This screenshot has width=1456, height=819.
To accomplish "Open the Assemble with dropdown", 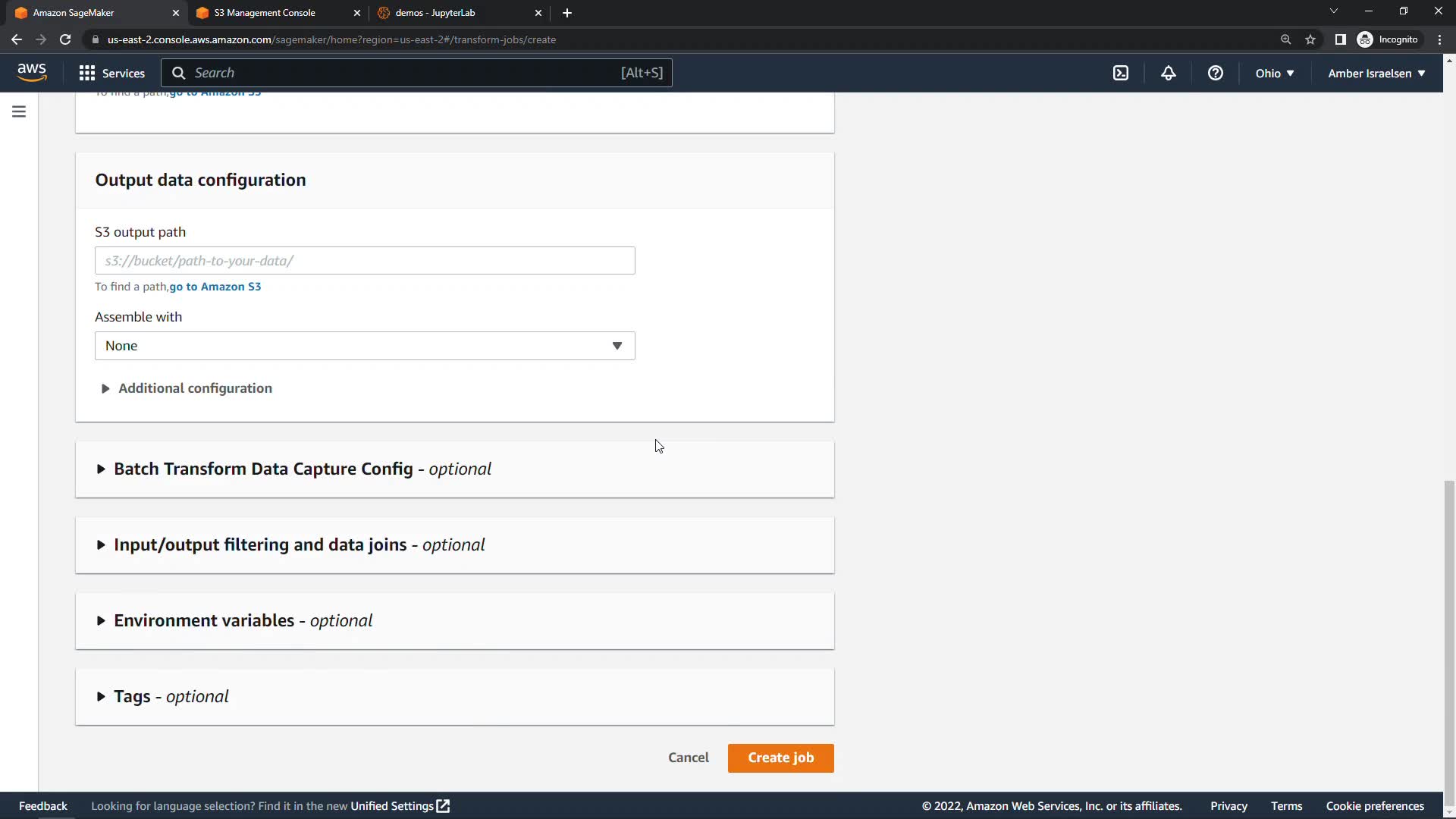I will [x=364, y=346].
